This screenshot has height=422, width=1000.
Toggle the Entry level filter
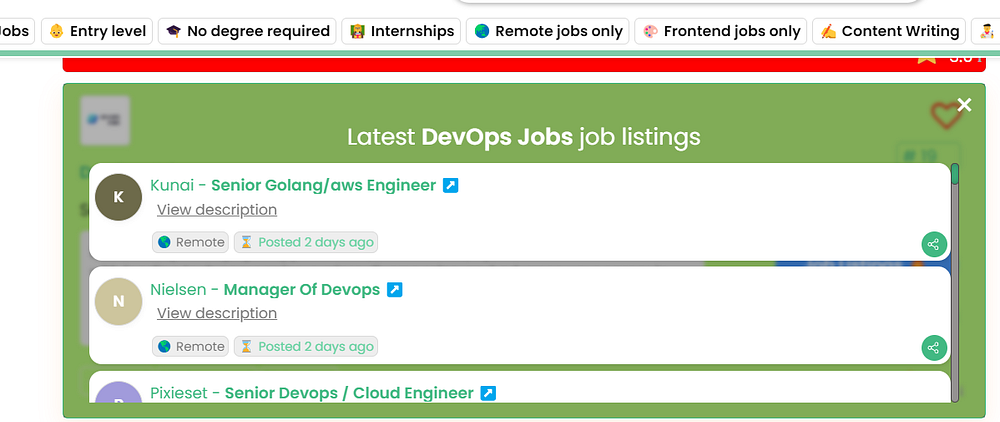98,31
